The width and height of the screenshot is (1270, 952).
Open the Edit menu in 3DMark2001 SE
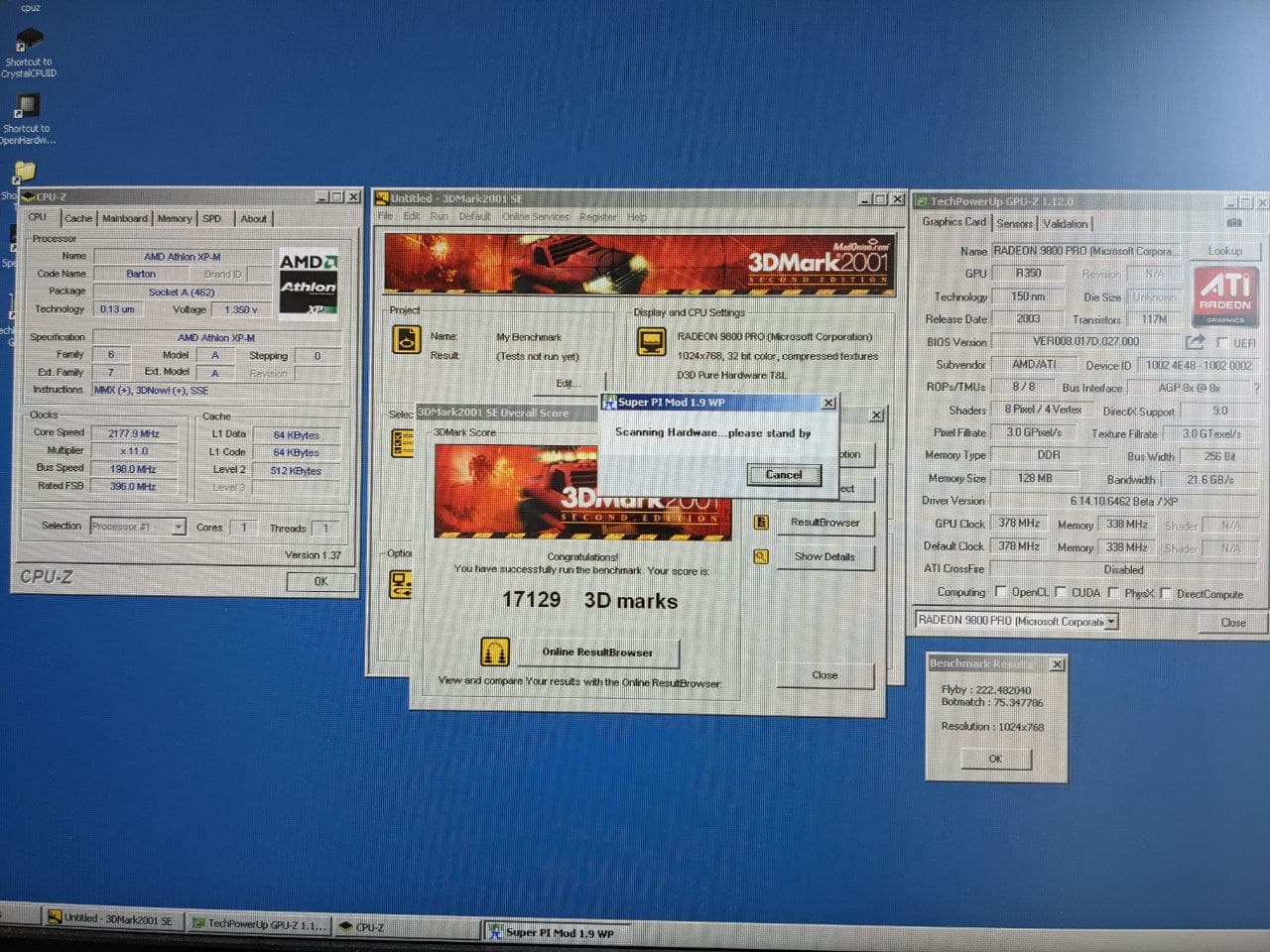coord(411,216)
